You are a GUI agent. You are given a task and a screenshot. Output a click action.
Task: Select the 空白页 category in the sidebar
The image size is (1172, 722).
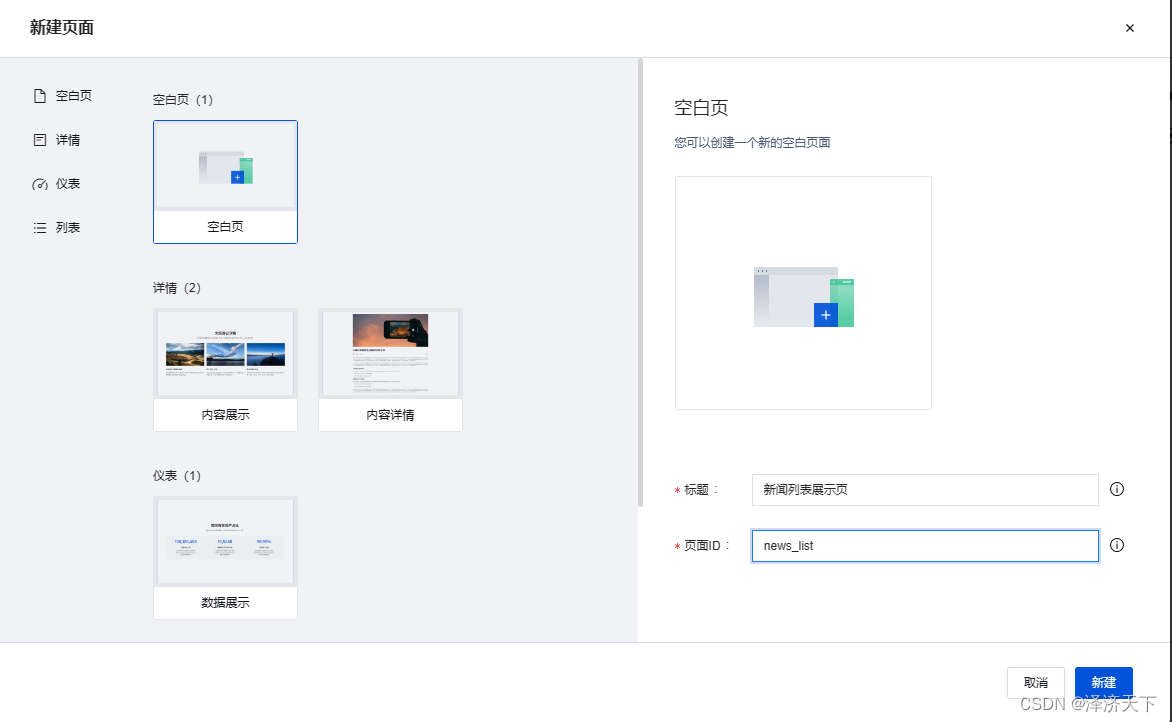[x=63, y=96]
